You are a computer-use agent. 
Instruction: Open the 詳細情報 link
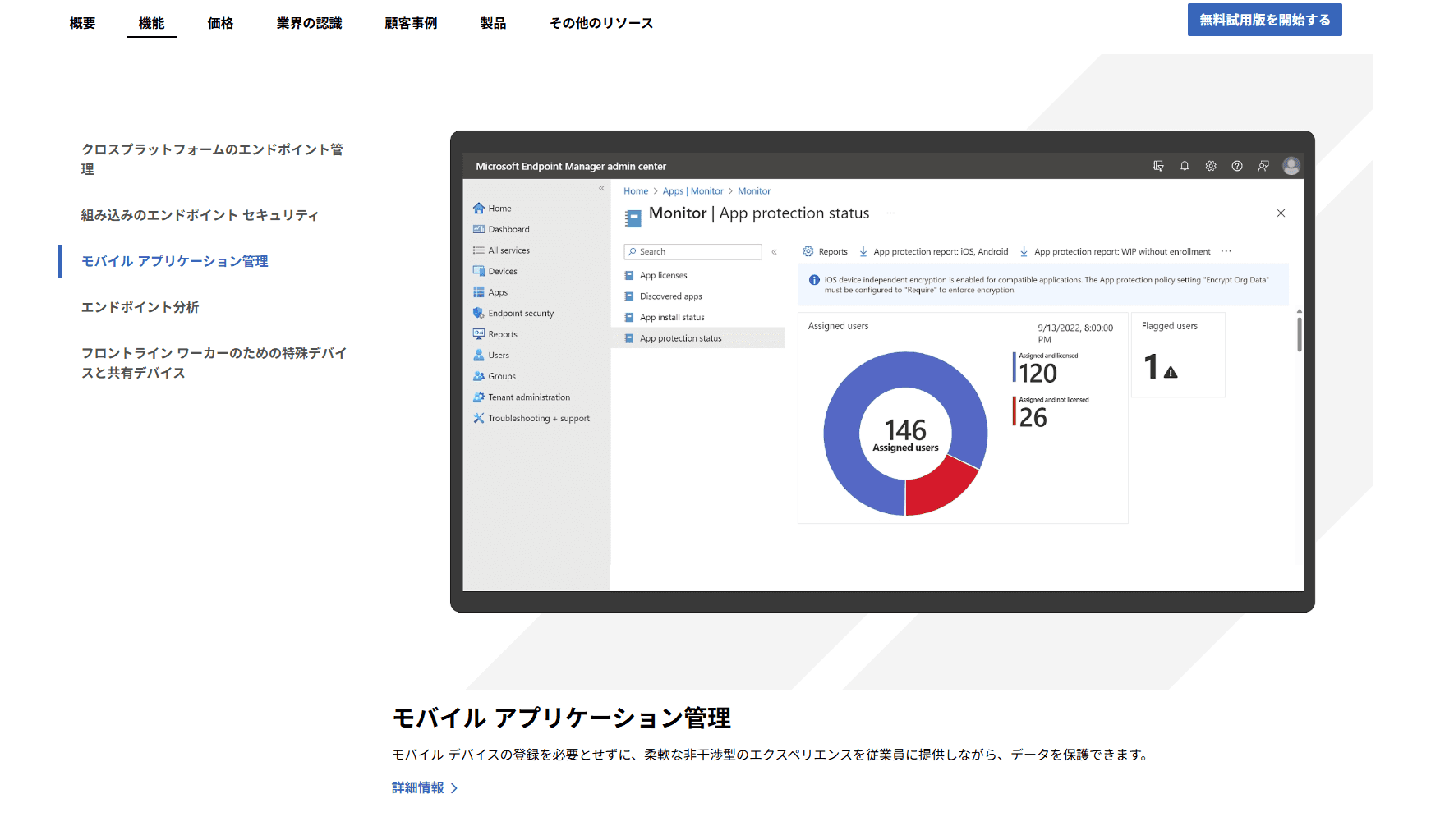(418, 787)
